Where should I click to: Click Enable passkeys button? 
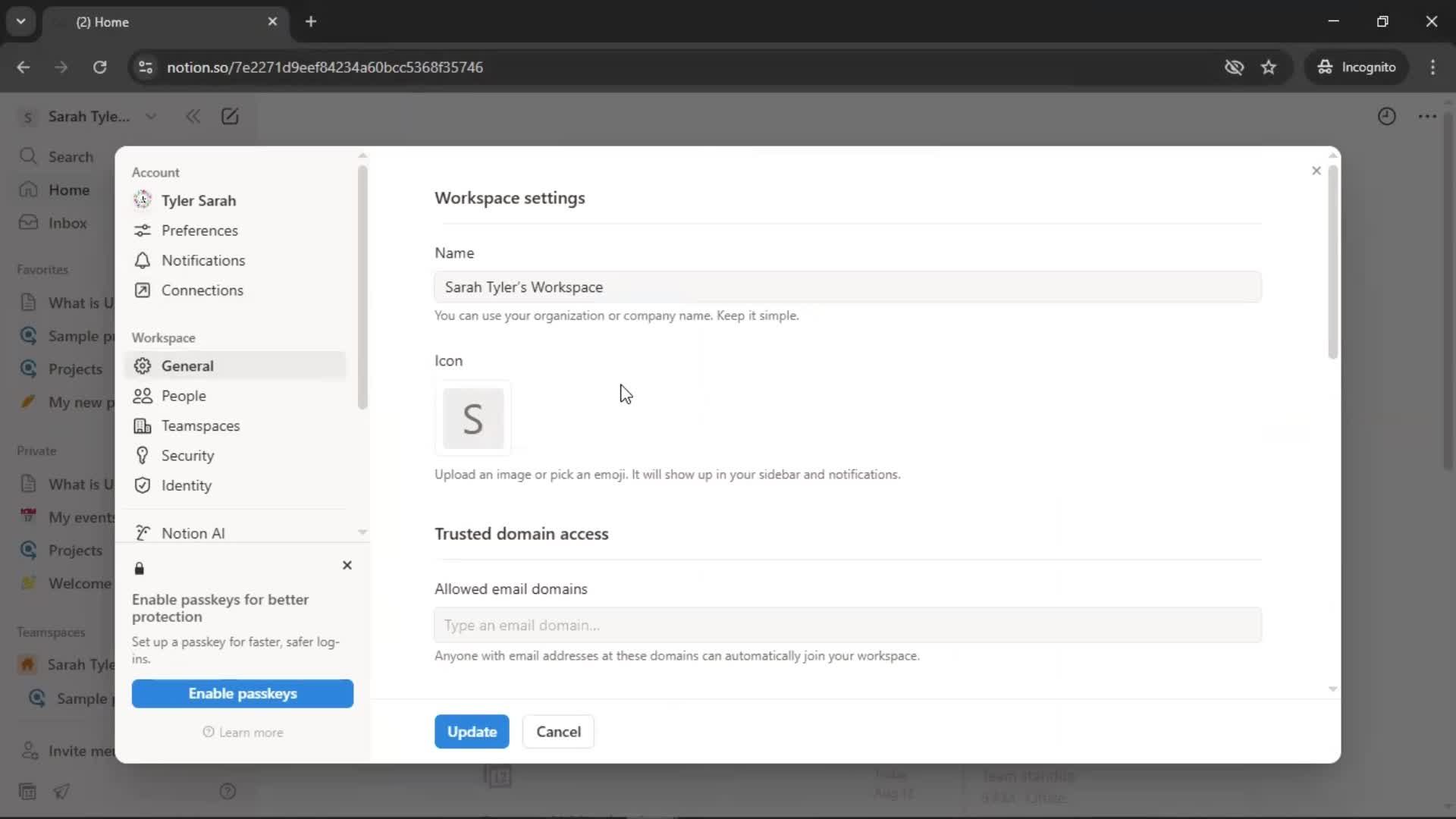[243, 694]
